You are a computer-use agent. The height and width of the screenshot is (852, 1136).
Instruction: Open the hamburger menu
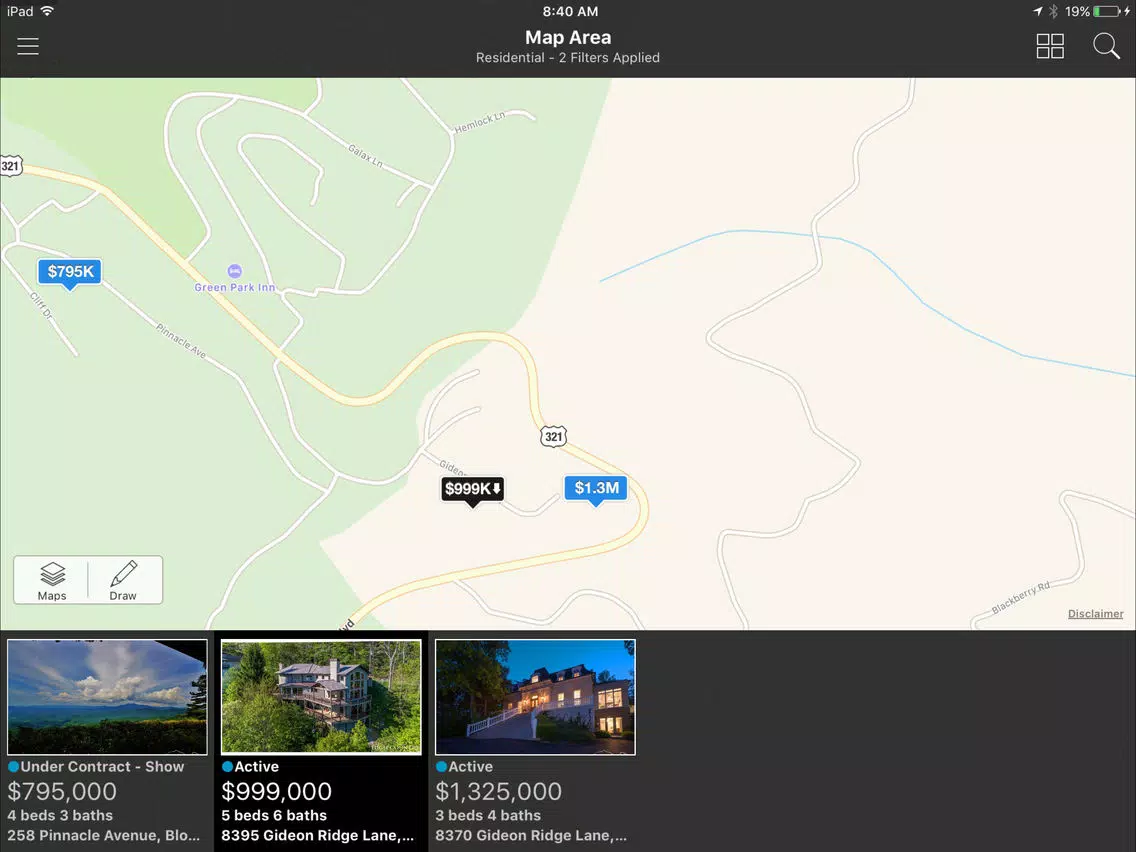tap(28, 46)
